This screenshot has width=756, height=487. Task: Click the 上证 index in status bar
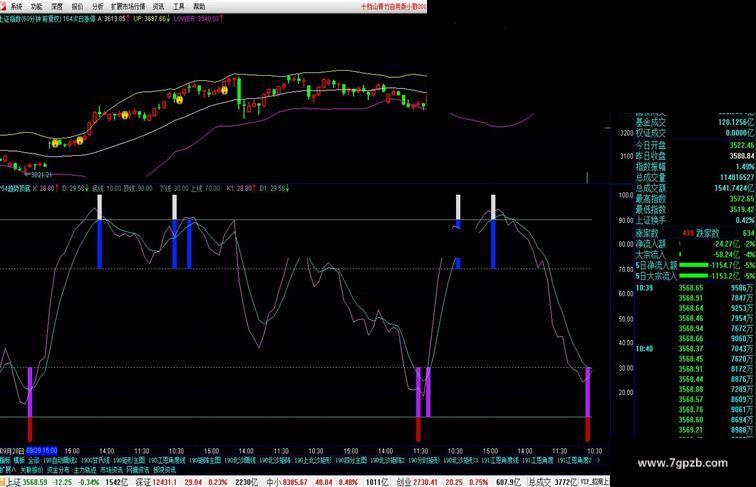tap(14, 482)
